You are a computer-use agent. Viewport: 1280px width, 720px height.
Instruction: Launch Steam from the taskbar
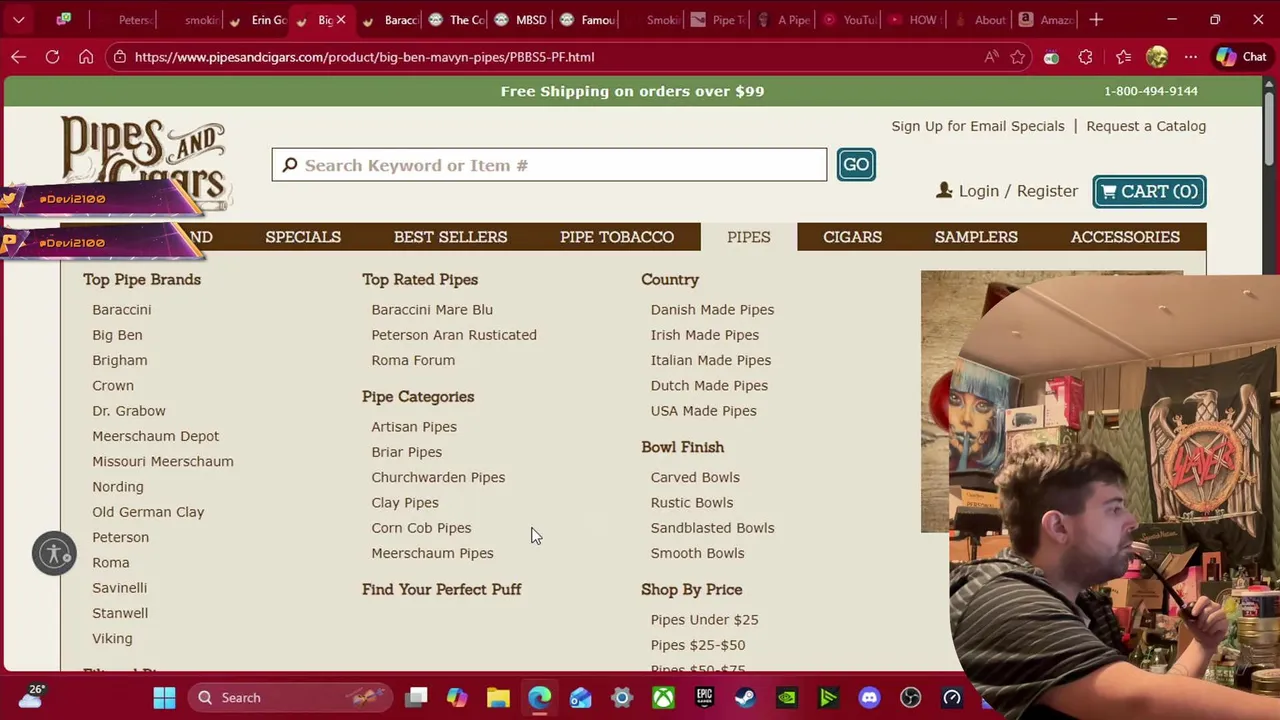(745, 698)
